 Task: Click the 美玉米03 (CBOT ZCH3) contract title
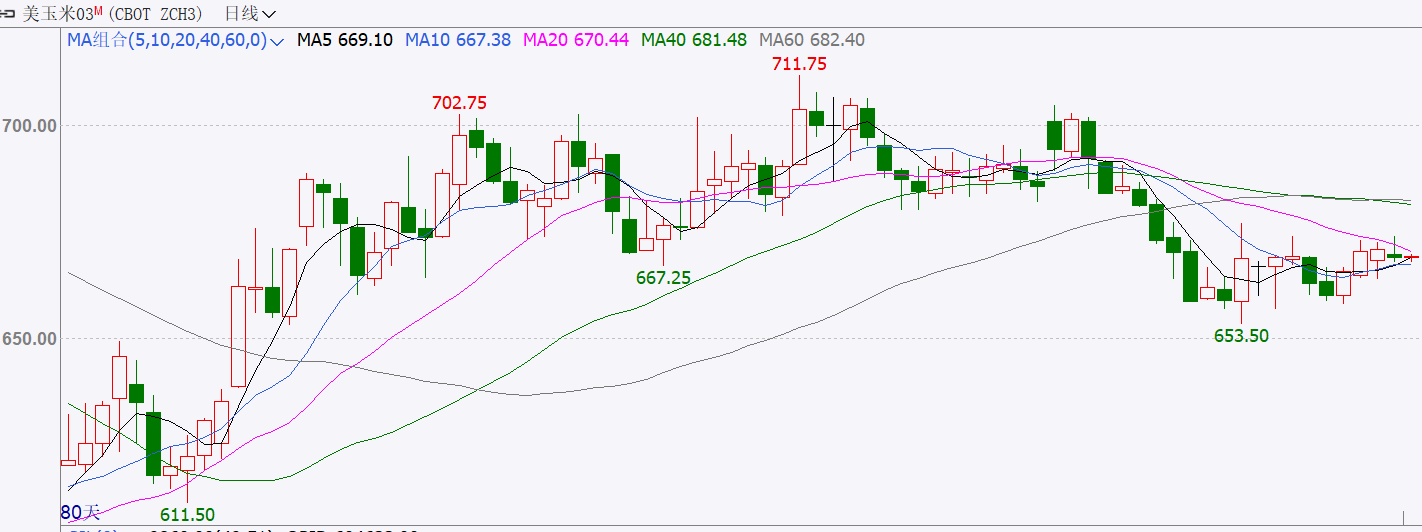pos(113,13)
